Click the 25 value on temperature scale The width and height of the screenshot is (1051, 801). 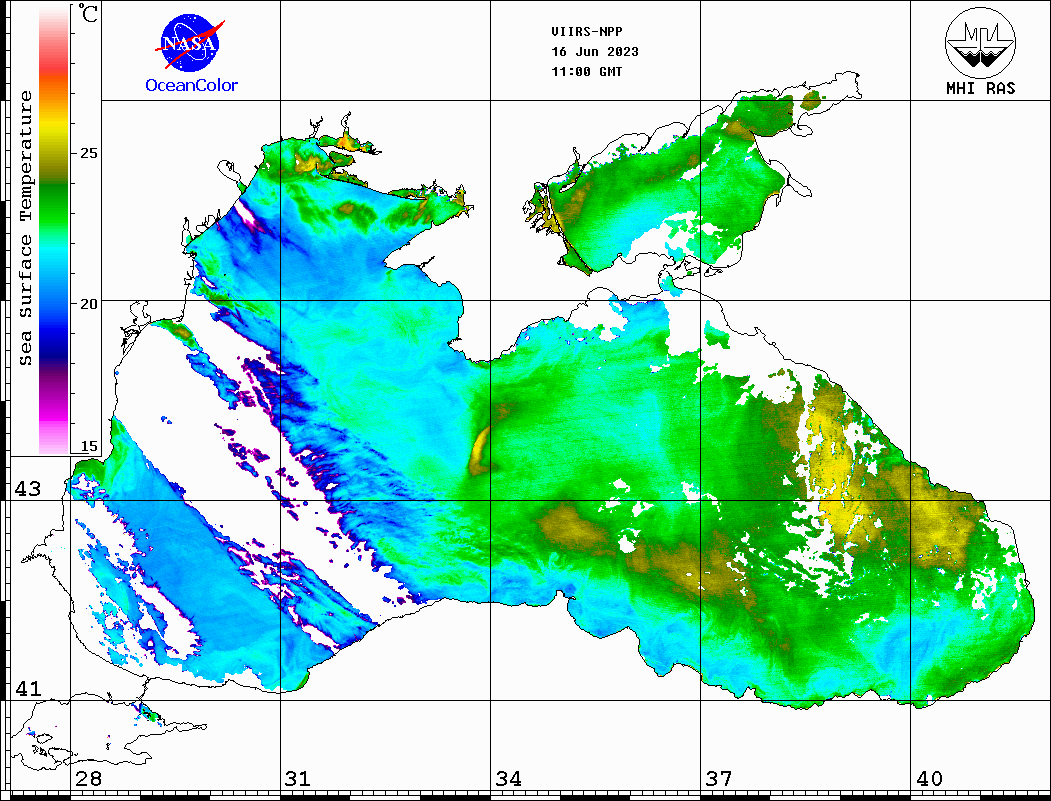[x=88, y=153]
